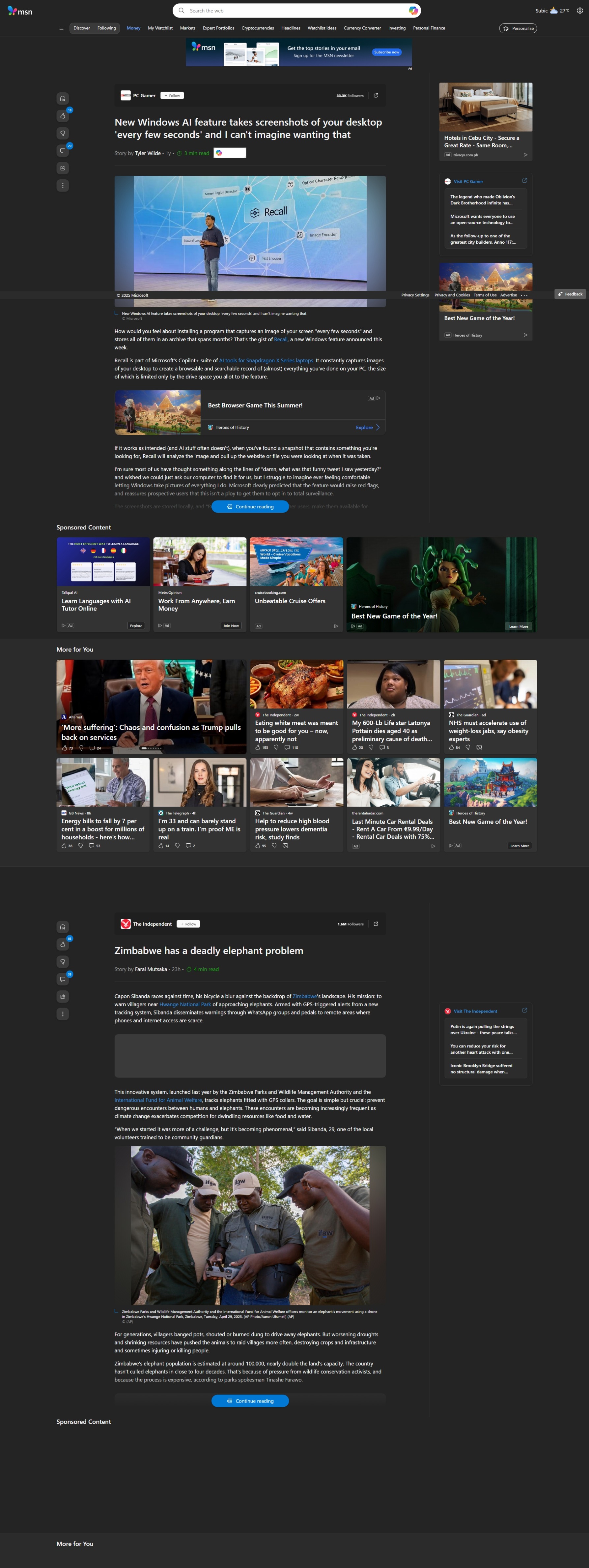Click Copilot summary button beside 3 min read
589x1568 pixels.
pyautogui.click(x=229, y=153)
